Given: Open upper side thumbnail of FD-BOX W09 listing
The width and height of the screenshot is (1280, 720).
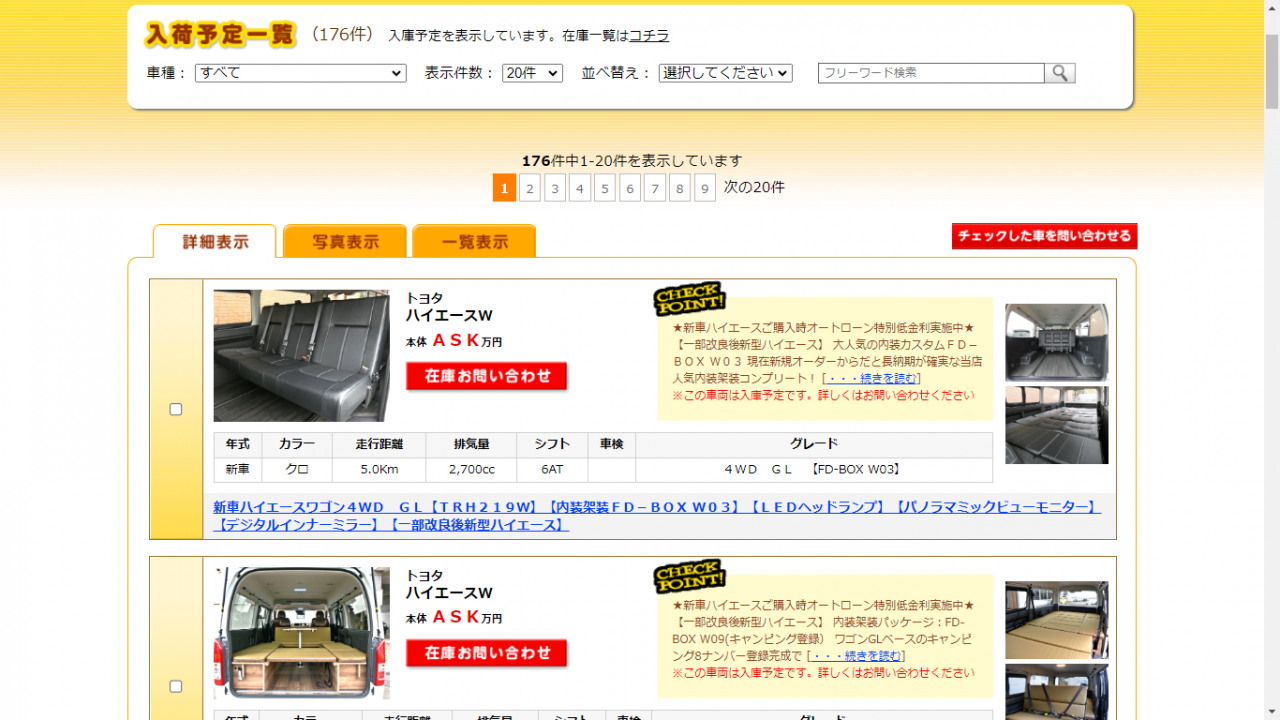Looking at the screenshot, I should click(1057, 620).
